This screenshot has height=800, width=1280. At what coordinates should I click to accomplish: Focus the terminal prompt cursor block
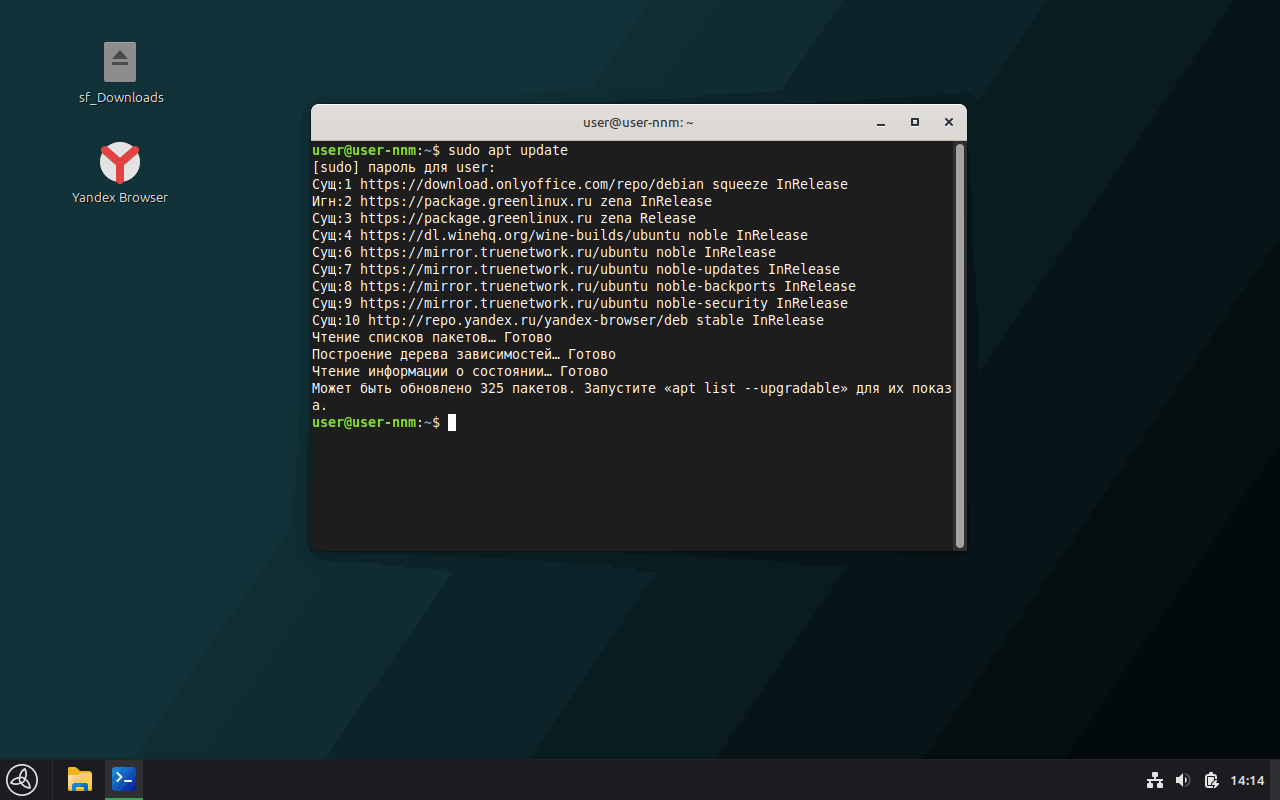pos(452,422)
